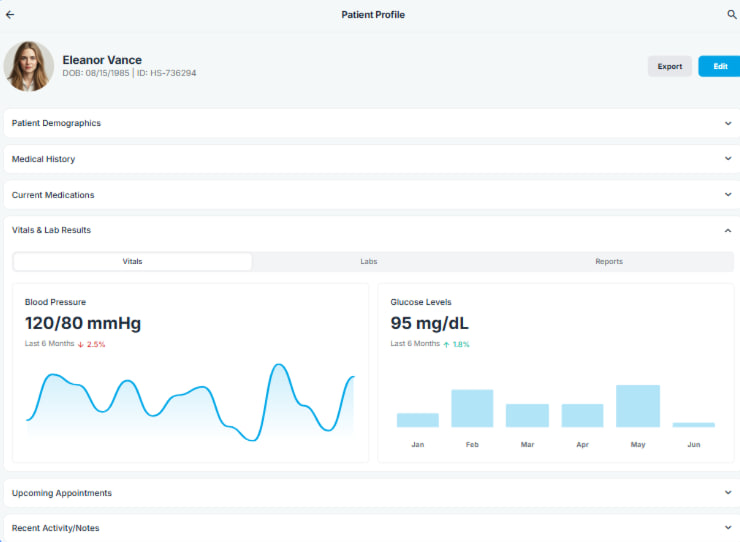Click the Jun month label
Image resolution: width=740 pixels, height=542 pixels.
(694, 445)
